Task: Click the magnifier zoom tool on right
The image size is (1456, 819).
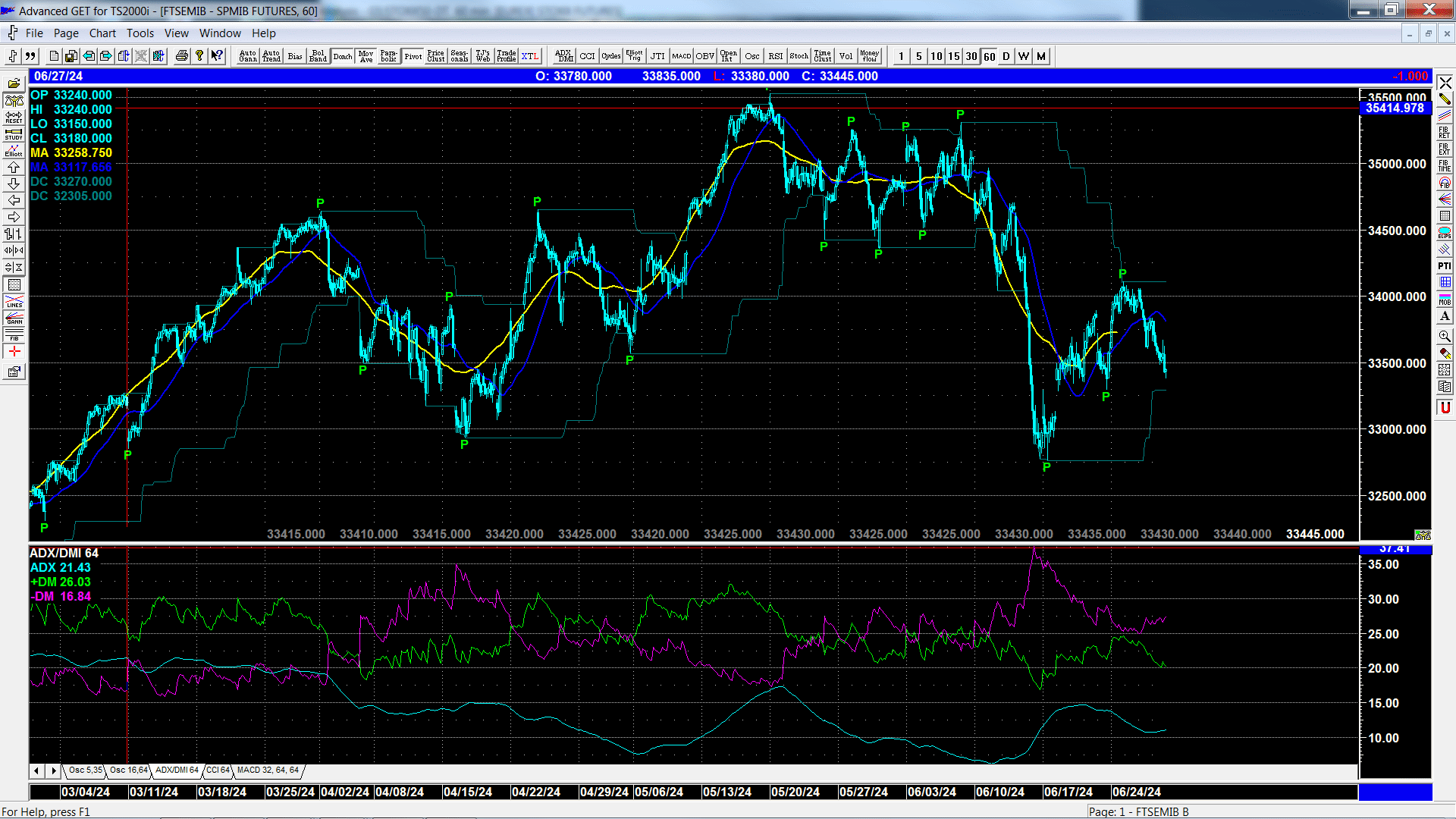Action: click(1445, 336)
